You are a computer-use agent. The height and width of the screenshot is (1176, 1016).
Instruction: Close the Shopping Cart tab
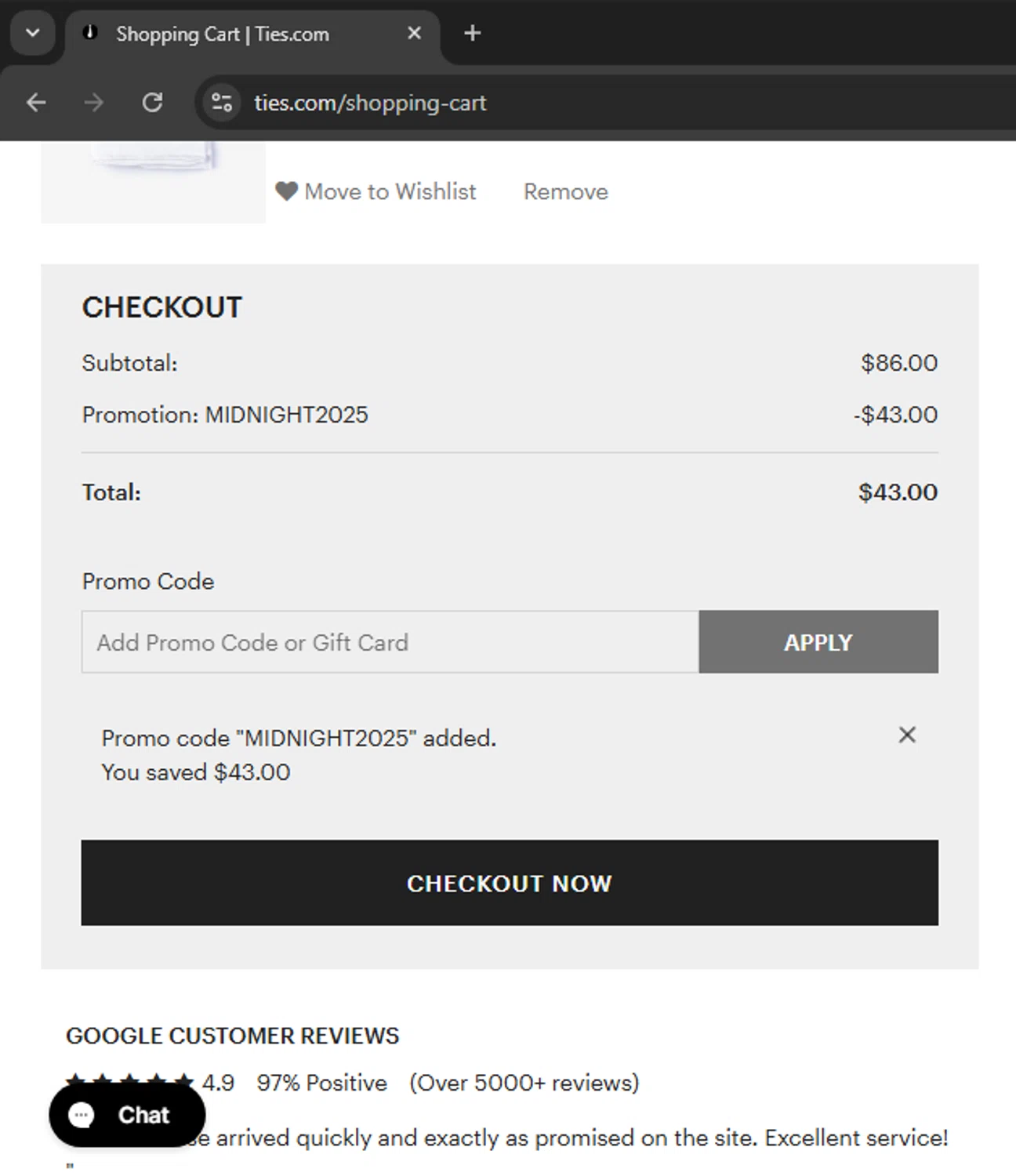(415, 34)
